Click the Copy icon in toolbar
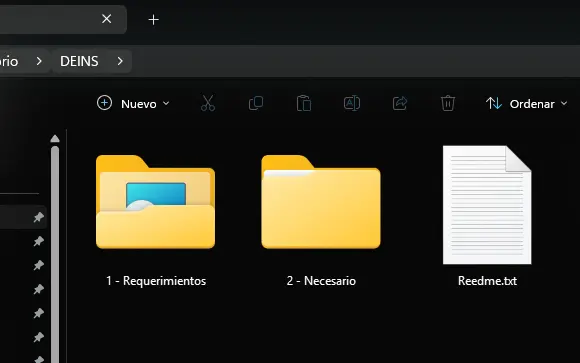Image resolution: width=580 pixels, height=363 pixels. point(256,103)
